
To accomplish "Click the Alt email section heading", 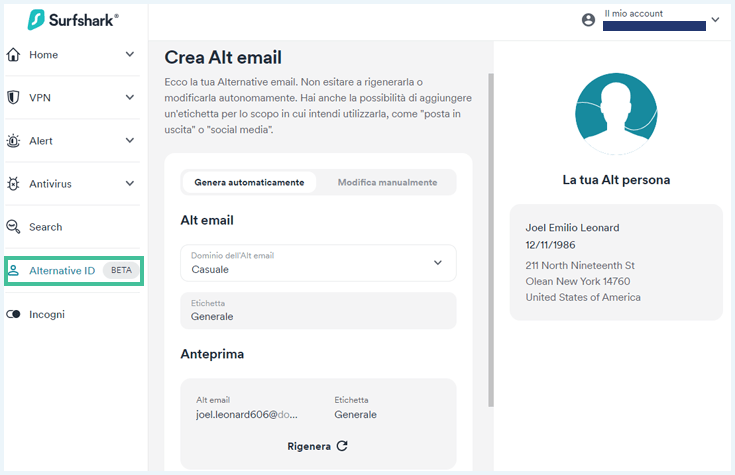I will (207, 220).
